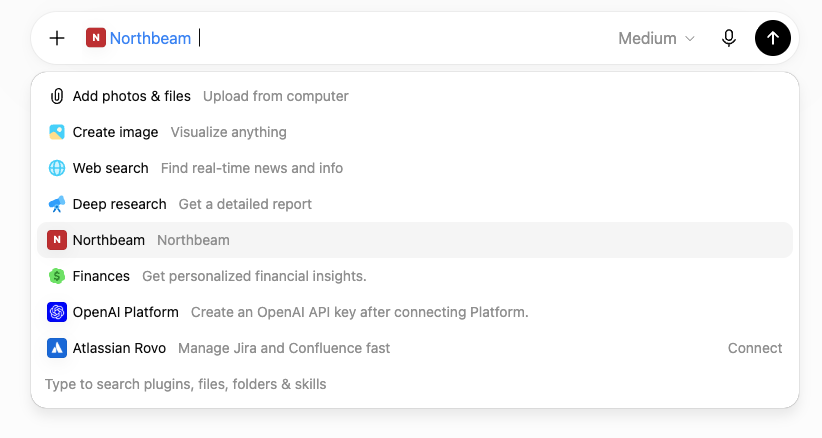Click the red Northbeam chip icon
The height and width of the screenshot is (438, 822).
pos(96,38)
